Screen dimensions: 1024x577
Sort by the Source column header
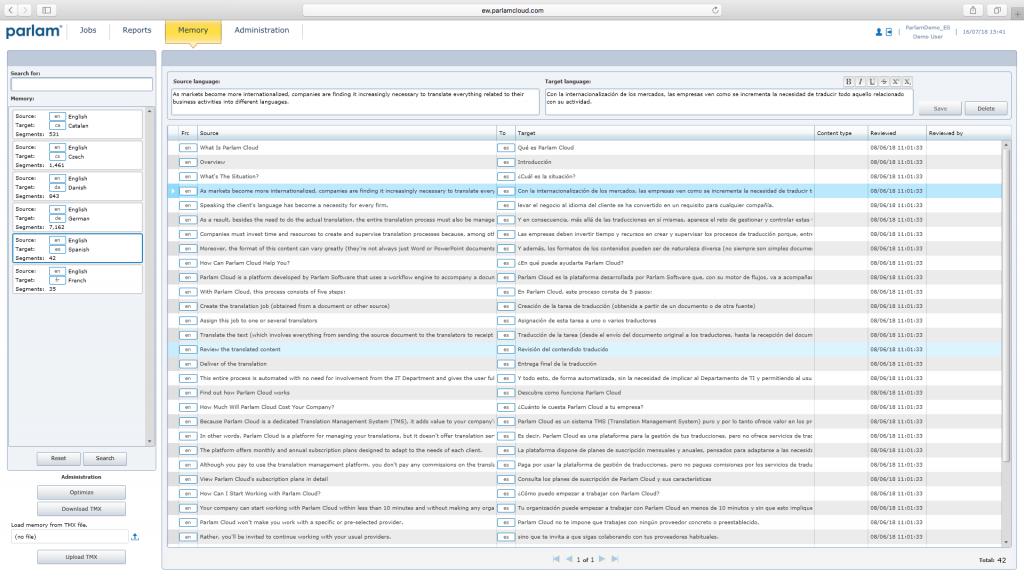tap(346, 133)
